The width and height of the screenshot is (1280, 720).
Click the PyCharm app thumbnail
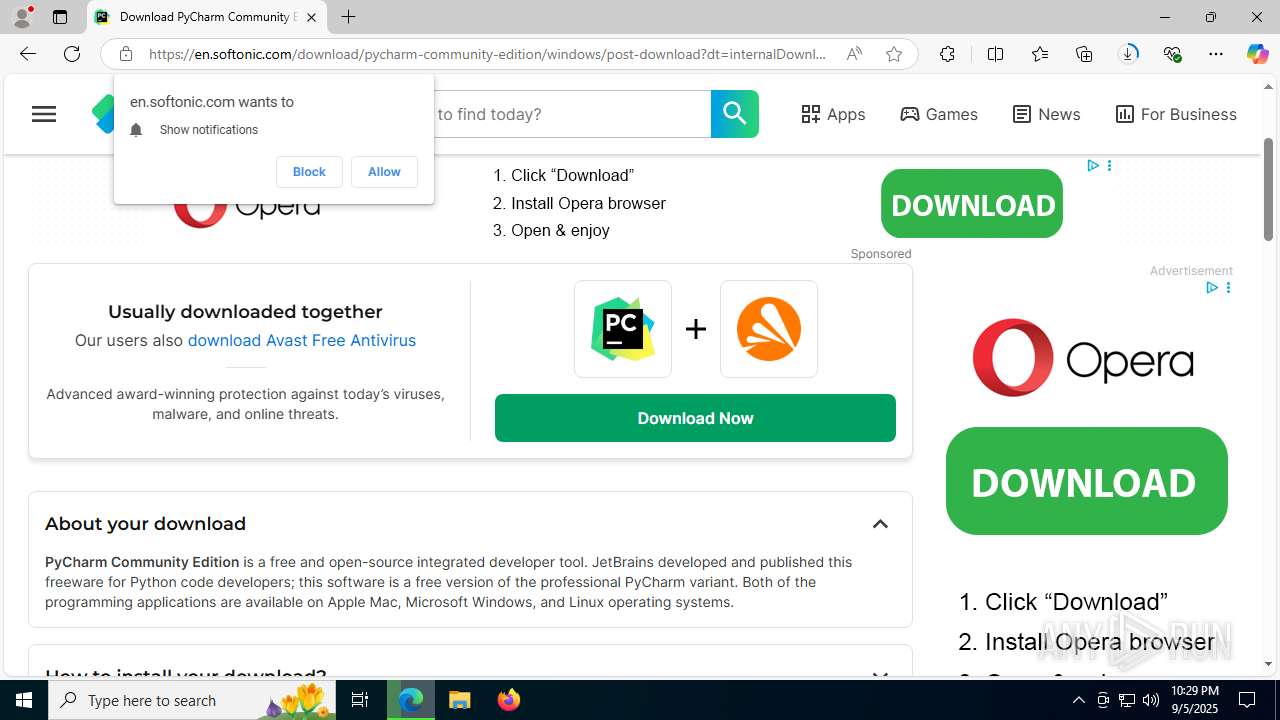[623, 329]
